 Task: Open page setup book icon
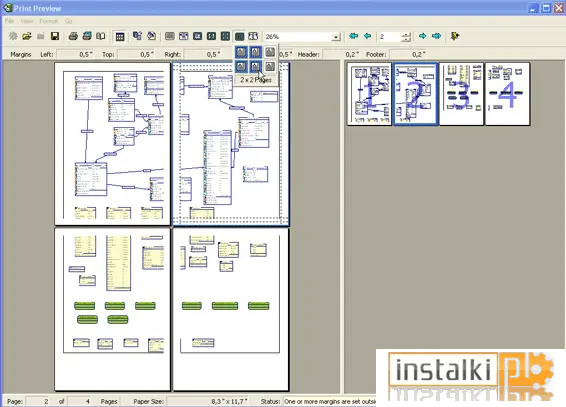[x=101, y=36]
